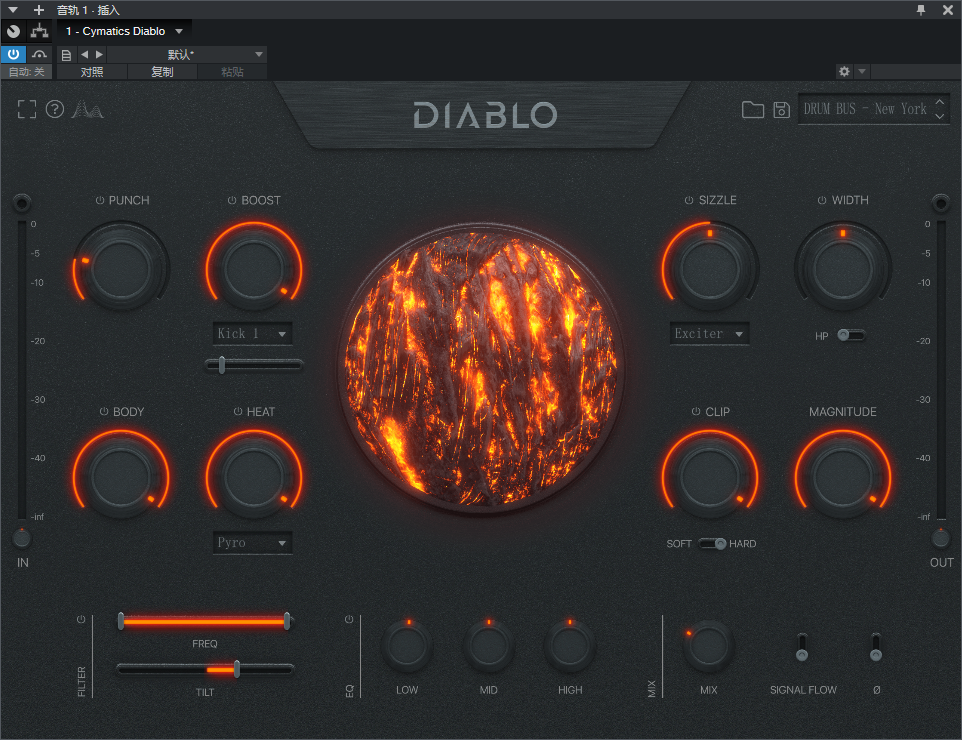The height and width of the screenshot is (740, 962).
Task: Toggle the HEAT power switch
Action: [237, 412]
